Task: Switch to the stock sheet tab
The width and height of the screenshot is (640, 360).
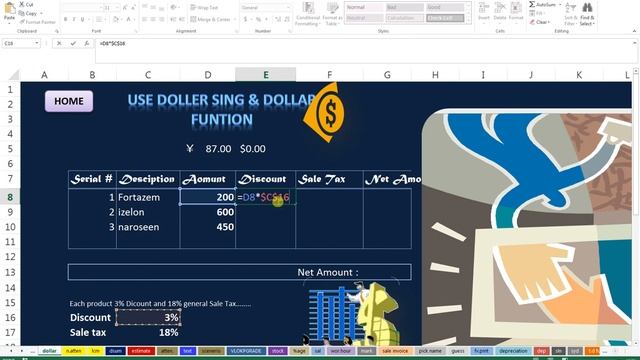Action: point(278,351)
